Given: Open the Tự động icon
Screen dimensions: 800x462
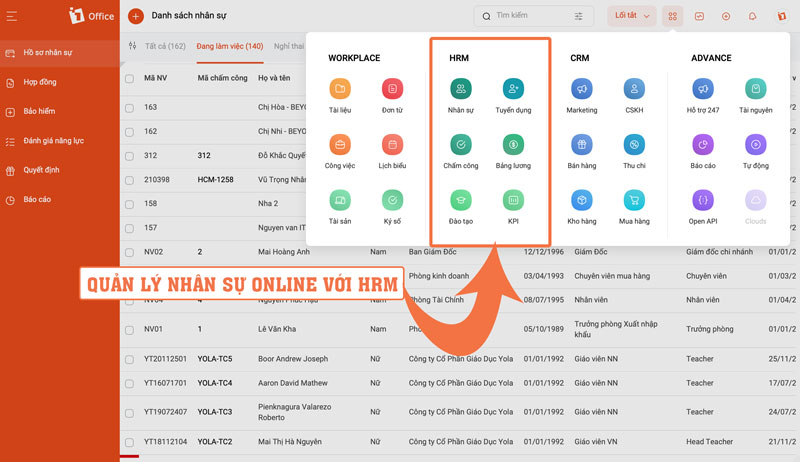Looking at the screenshot, I should 756,145.
